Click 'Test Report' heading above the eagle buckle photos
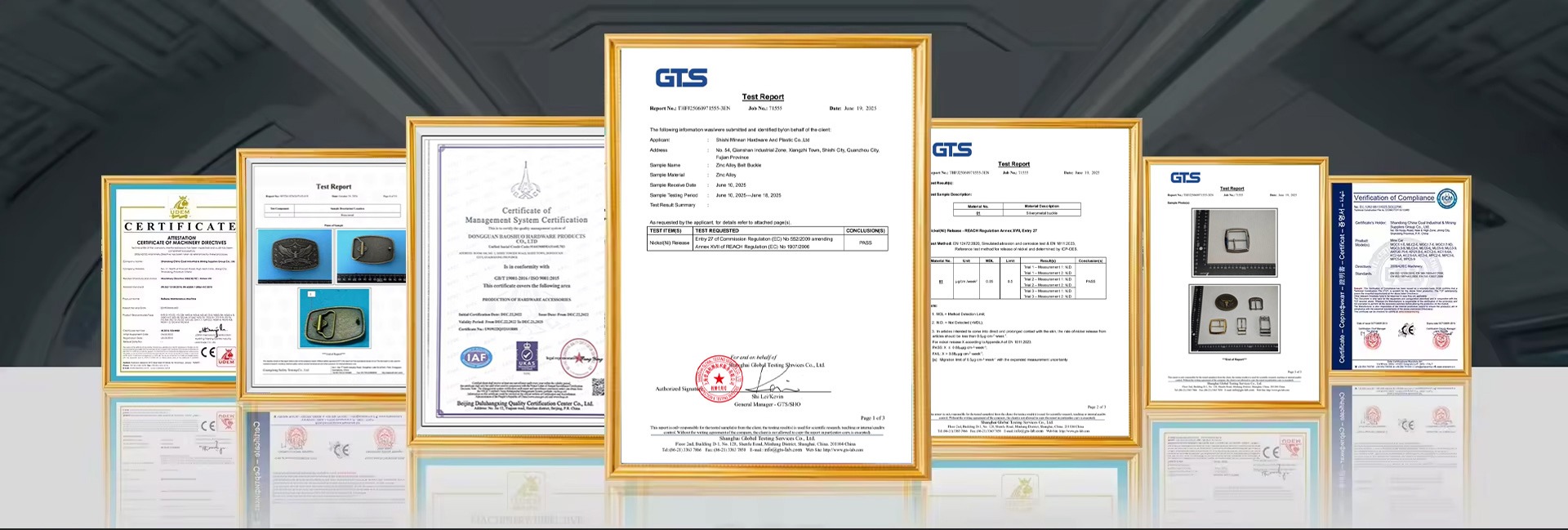Viewport: 1568px width, 530px height. tap(334, 186)
